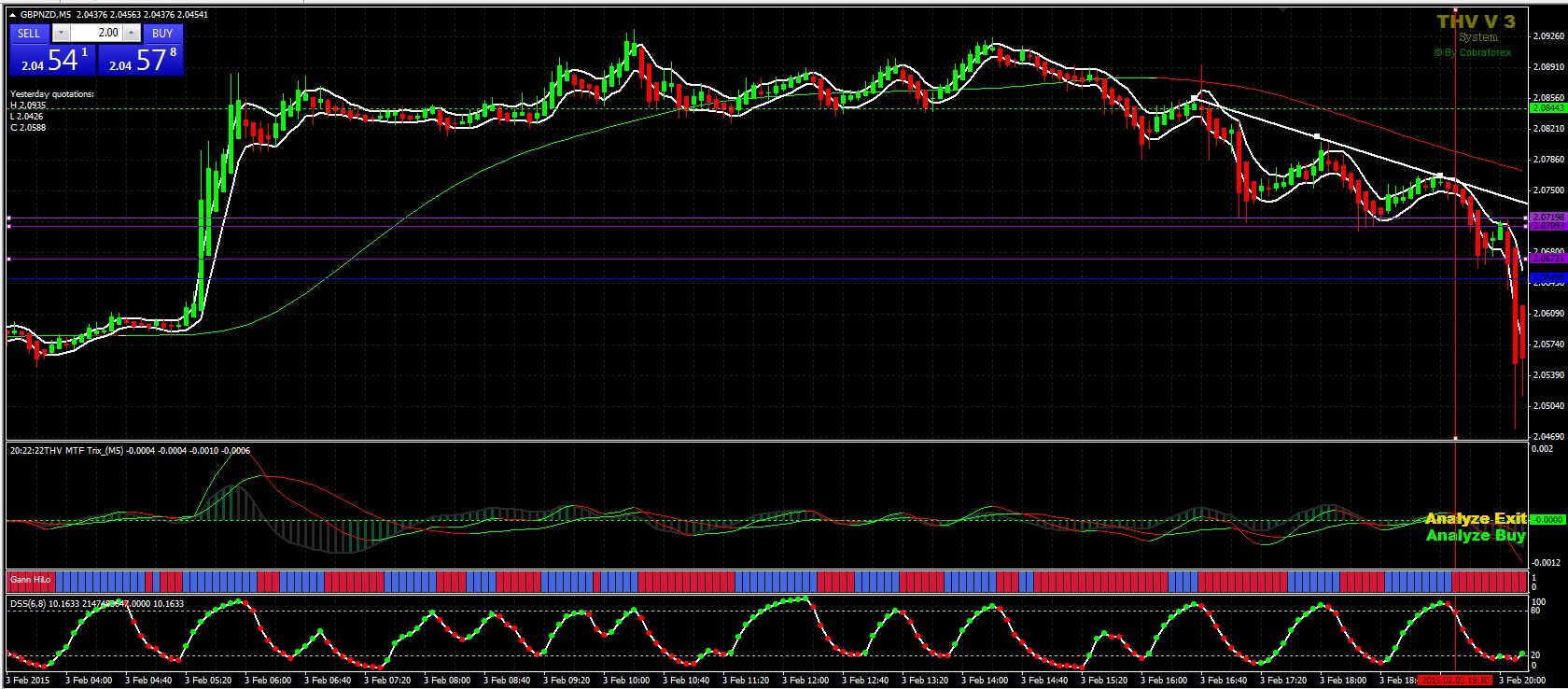Image resolution: width=1568 pixels, height=689 pixels.
Task: Click the buy price 2.04 57 tile
Action: click(141, 60)
